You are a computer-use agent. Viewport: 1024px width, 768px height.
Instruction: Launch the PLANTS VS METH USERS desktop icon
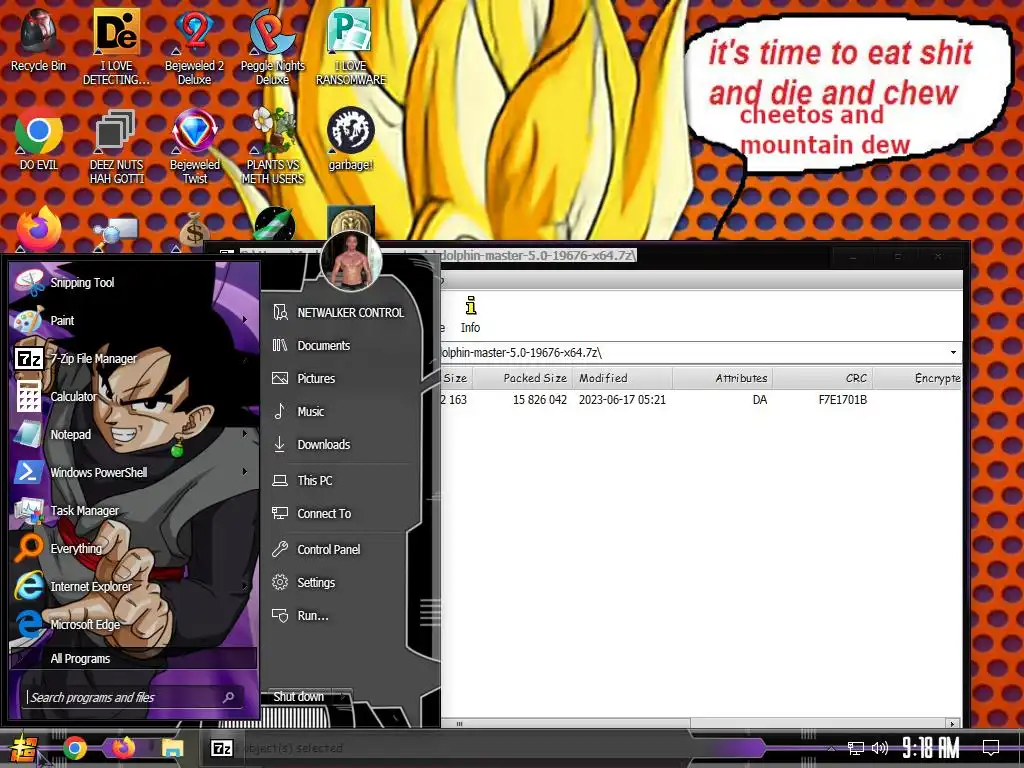point(272,145)
